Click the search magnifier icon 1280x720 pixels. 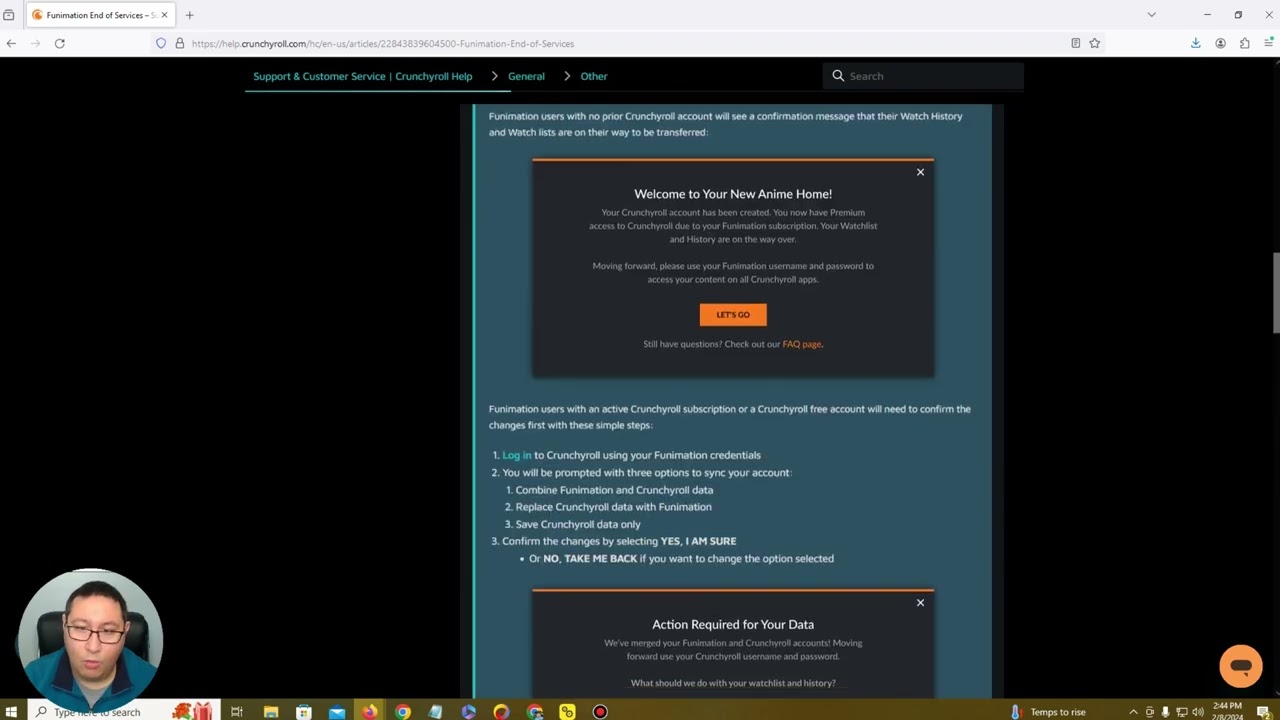pos(838,76)
